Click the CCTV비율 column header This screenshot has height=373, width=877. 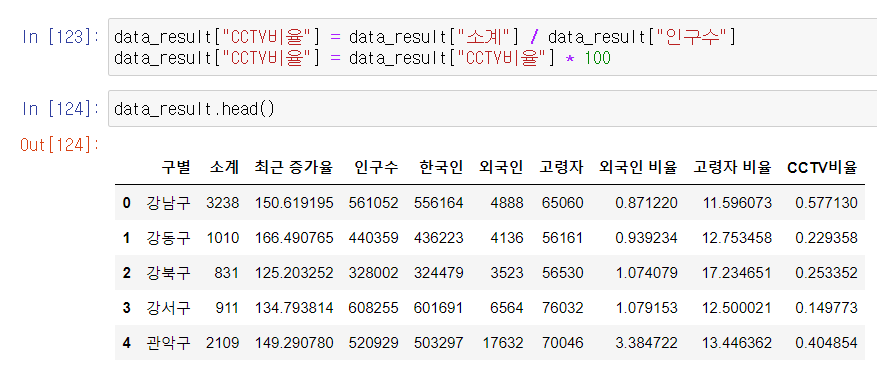click(x=822, y=167)
